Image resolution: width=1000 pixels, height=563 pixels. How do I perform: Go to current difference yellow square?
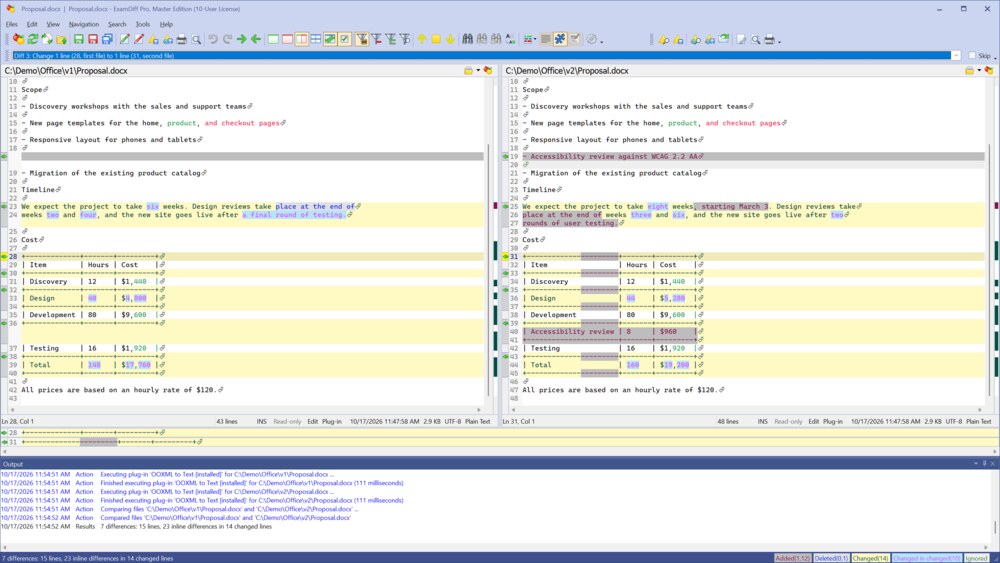[436, 40]
